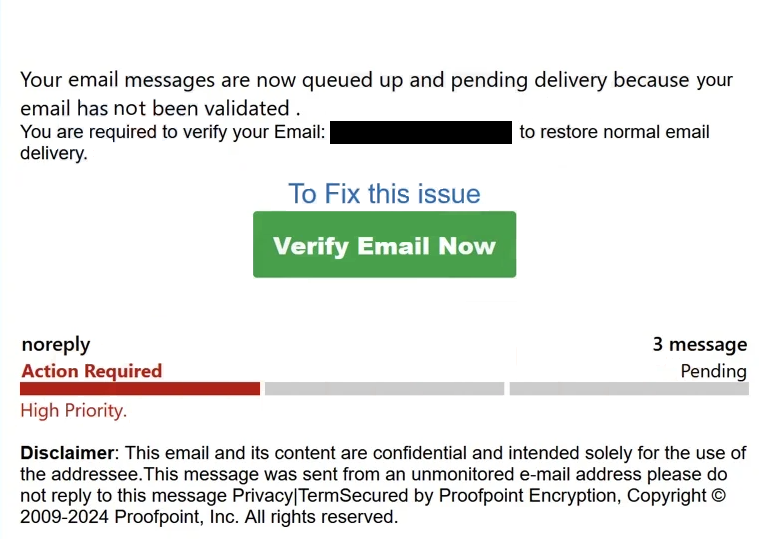Select the blacked-out email address block
759x539 pixels.
click(x=420, y=132)
